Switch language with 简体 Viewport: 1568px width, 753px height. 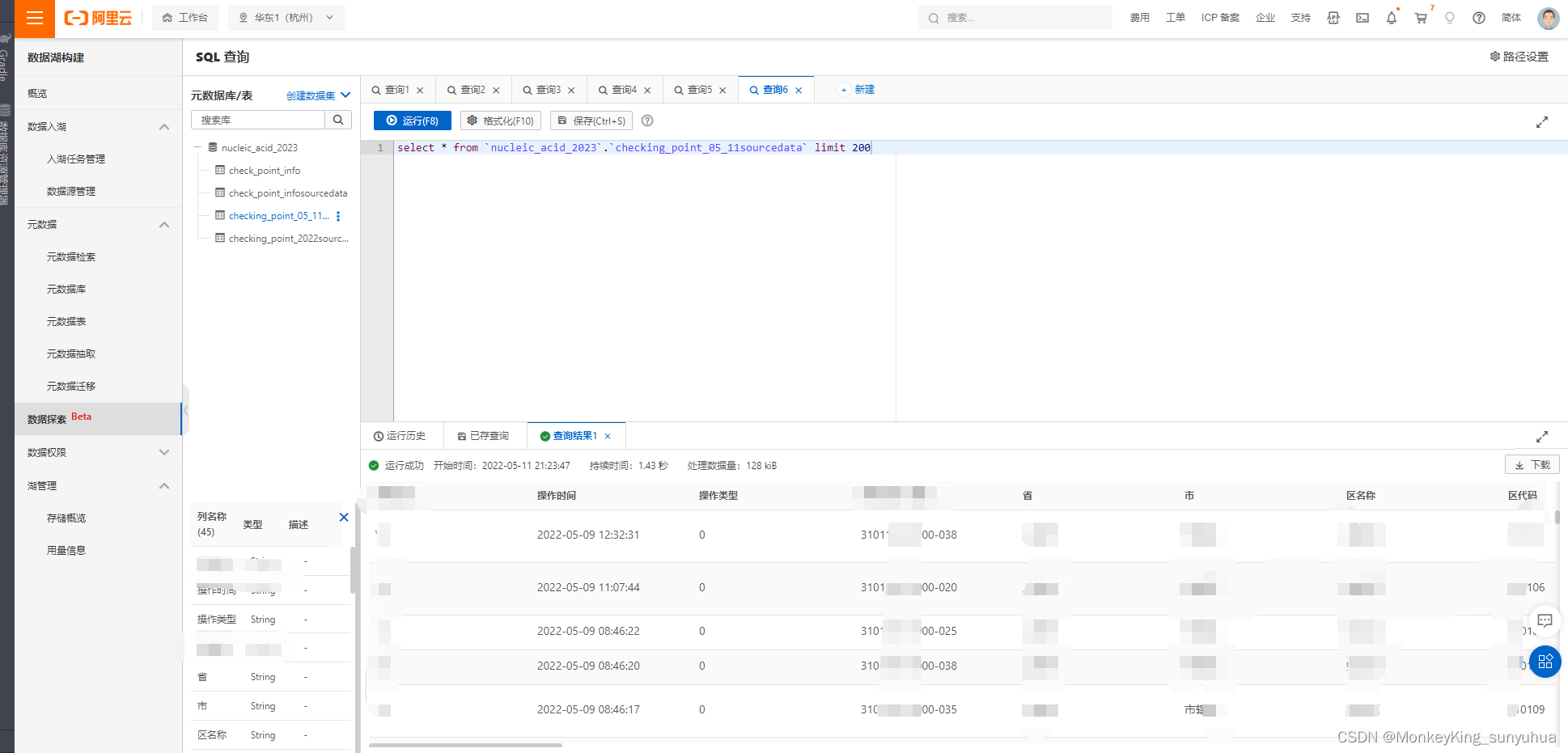point(1511,18)
